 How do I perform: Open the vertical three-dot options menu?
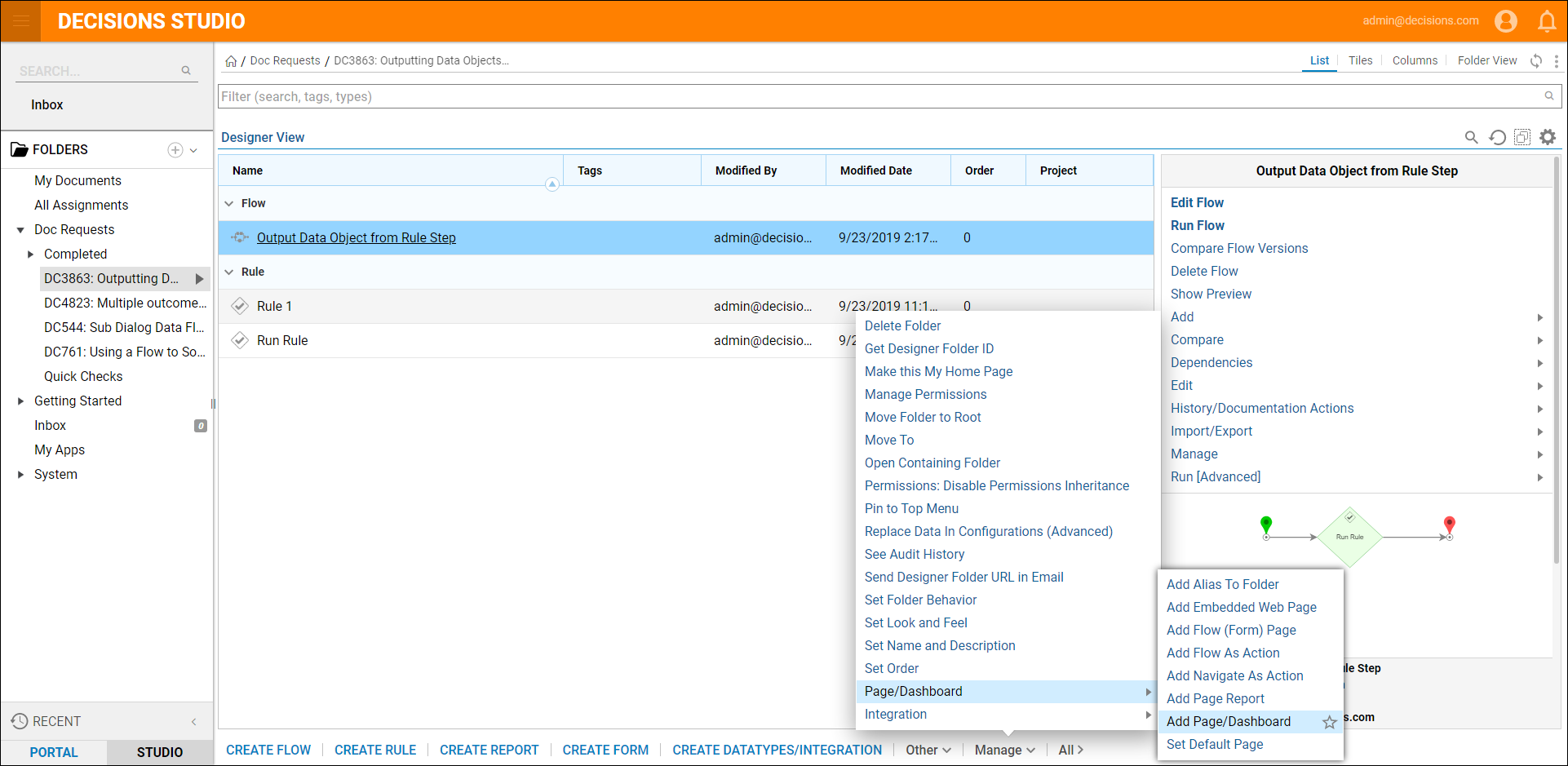pos(1557,61)
